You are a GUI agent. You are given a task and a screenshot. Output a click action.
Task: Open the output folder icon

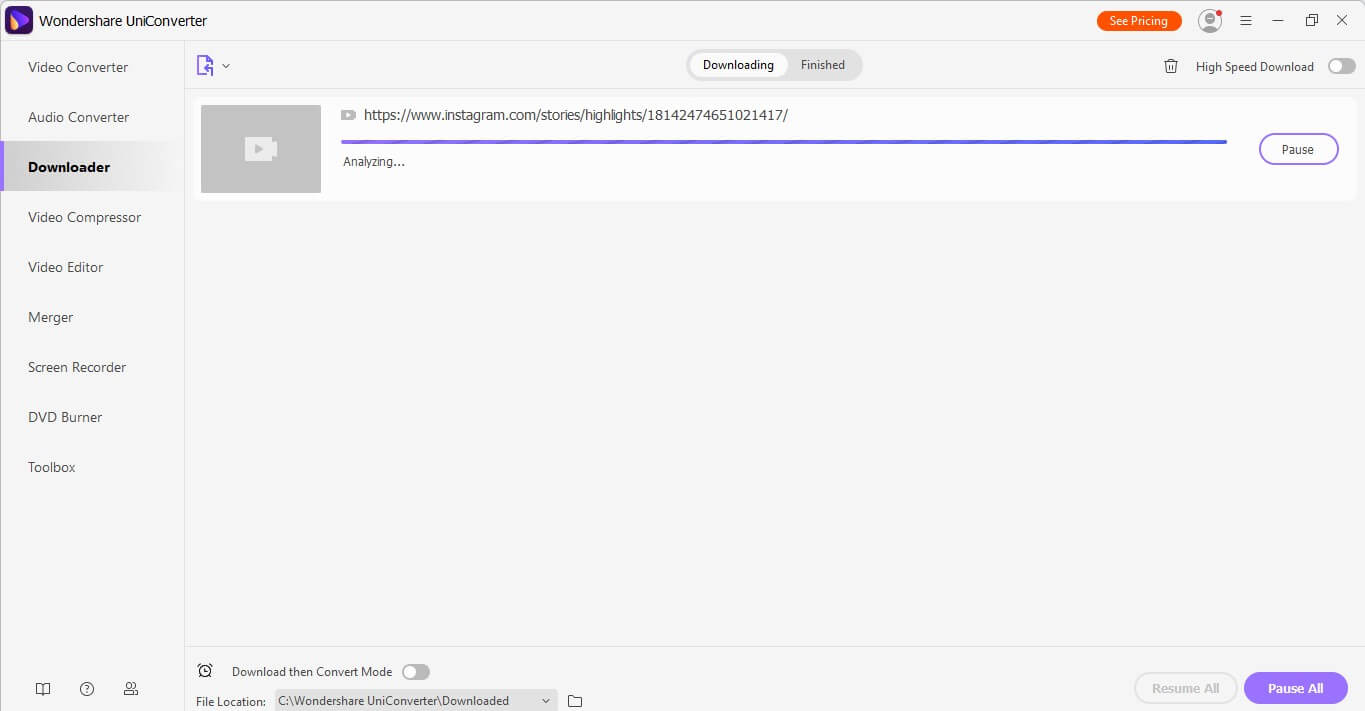[575, 701]
